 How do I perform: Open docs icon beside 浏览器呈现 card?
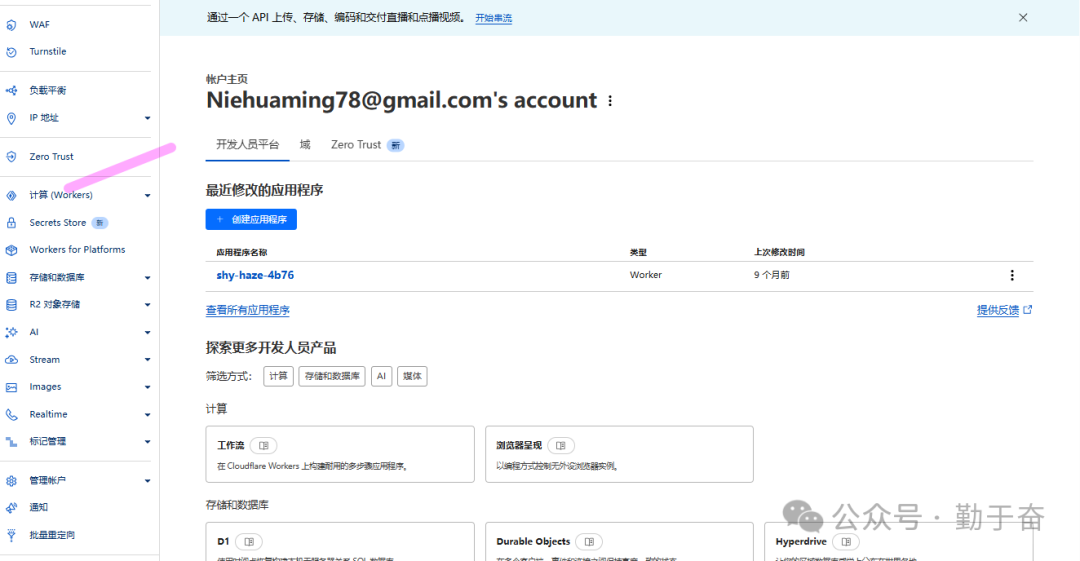561,446
